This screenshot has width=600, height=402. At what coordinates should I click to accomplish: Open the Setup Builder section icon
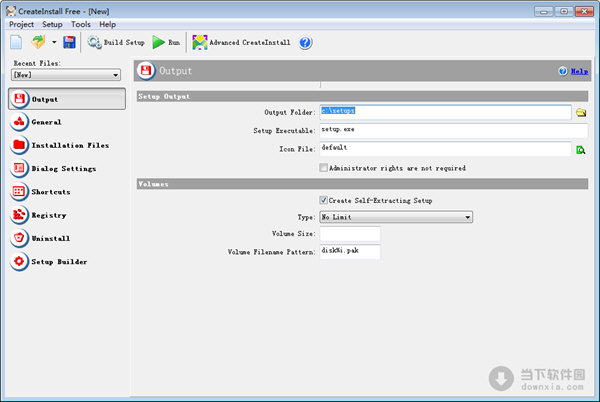pyautogui.click(x=19, y=262)
